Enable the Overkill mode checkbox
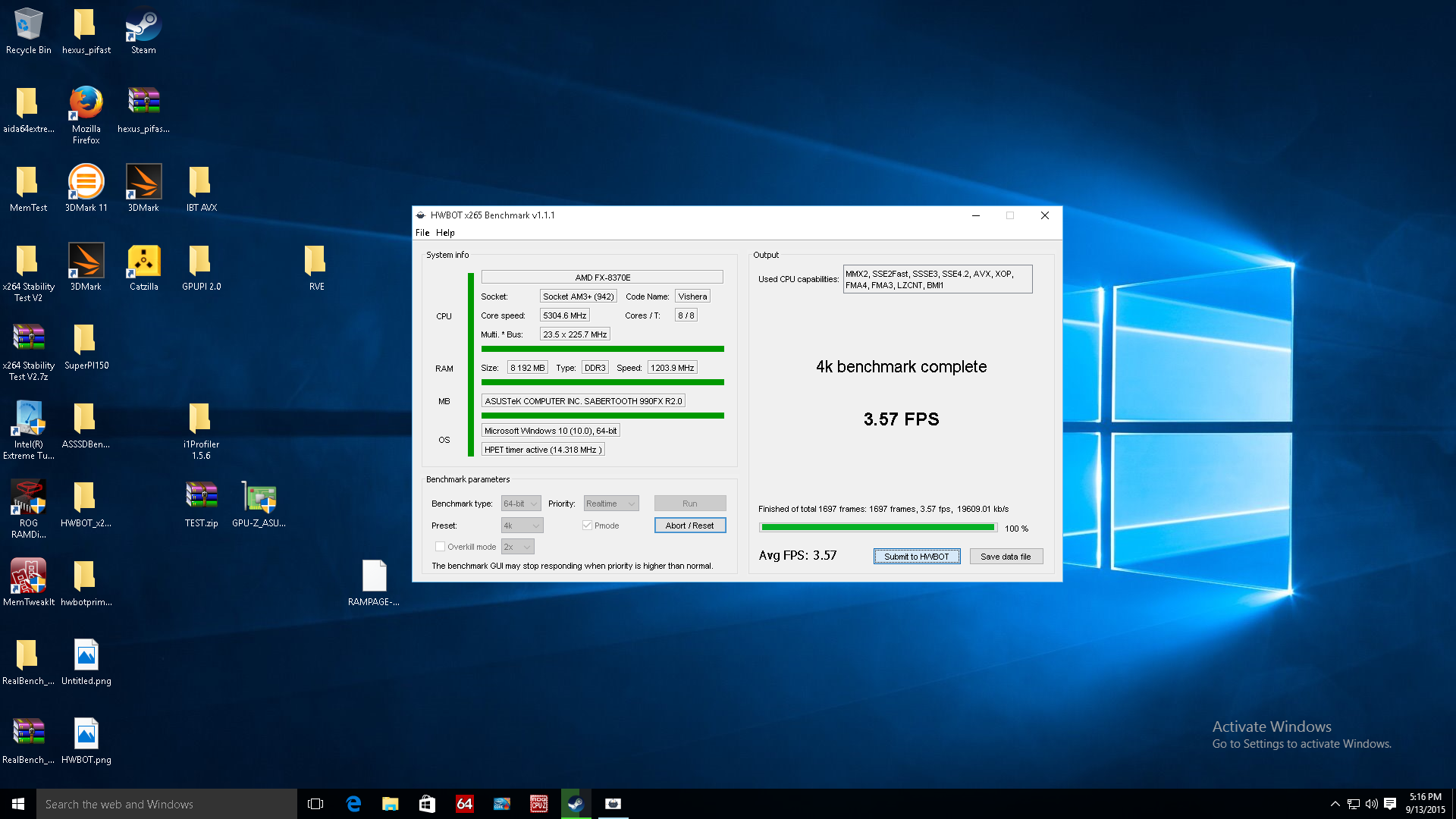This screenshot has width=1456, height=819. (440, 547)
